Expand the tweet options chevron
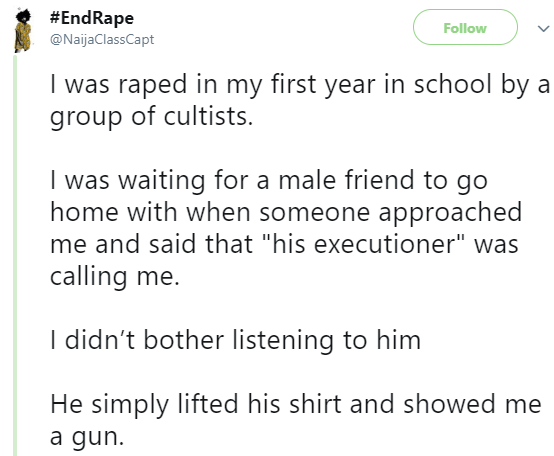This screenshot has height=456, width=554. pos(543,28)
